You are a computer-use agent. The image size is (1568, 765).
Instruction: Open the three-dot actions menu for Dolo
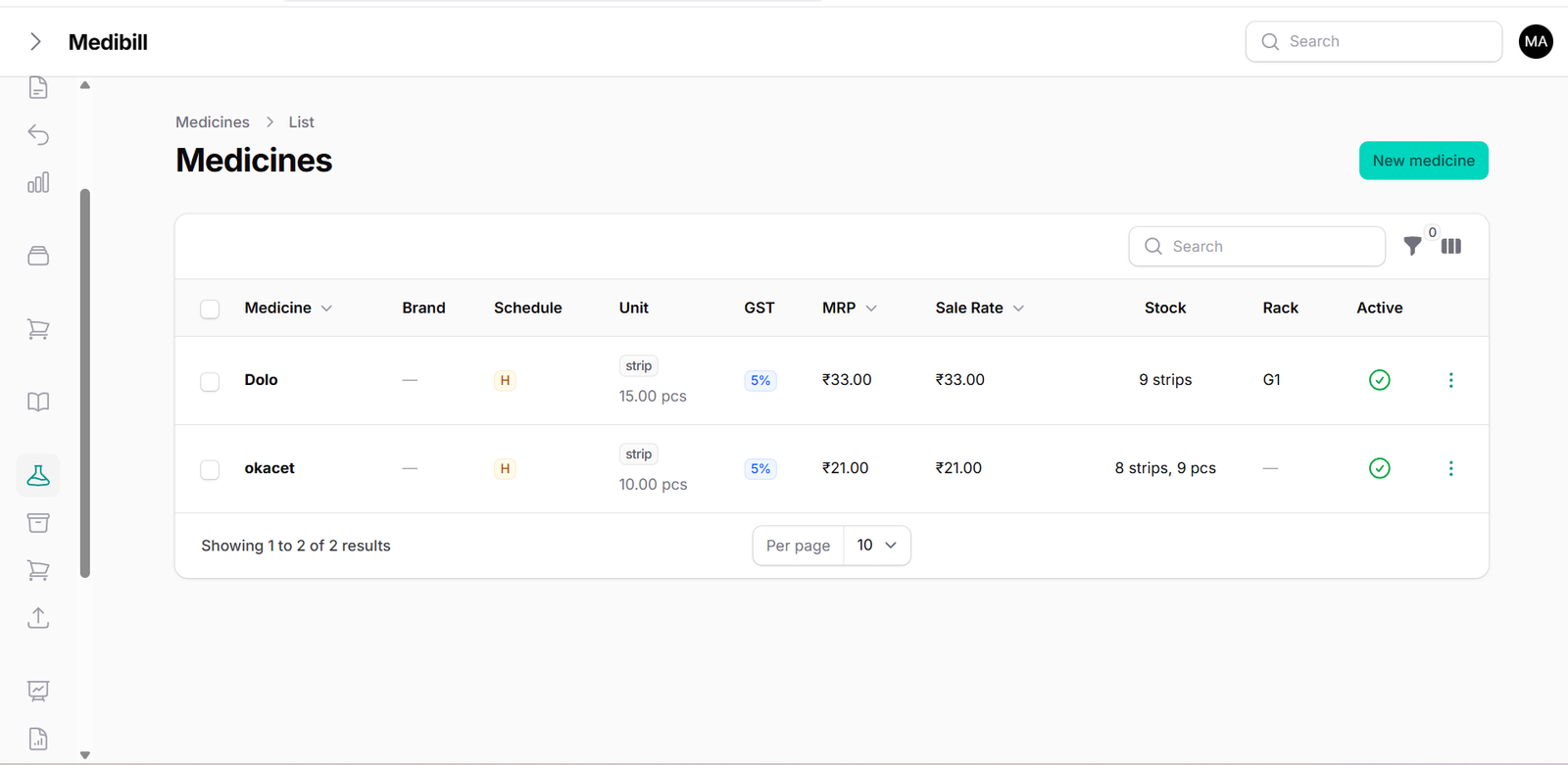pos(1451,380)
